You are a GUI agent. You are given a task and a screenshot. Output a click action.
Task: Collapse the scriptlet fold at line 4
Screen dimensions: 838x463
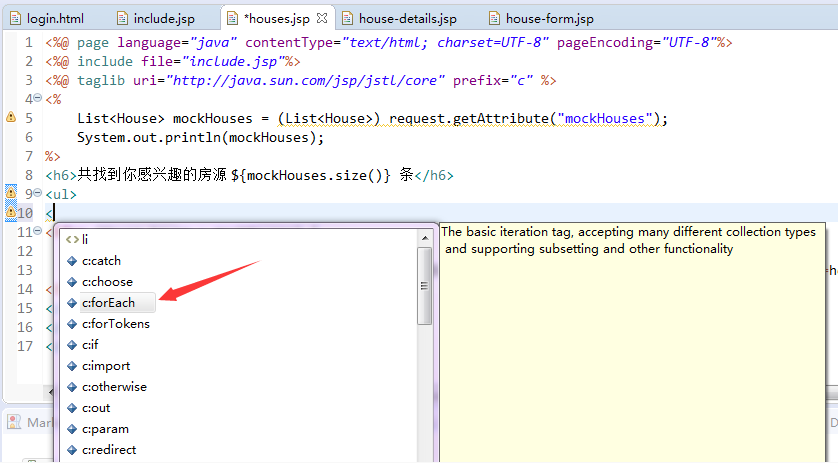tap(37, 98)
